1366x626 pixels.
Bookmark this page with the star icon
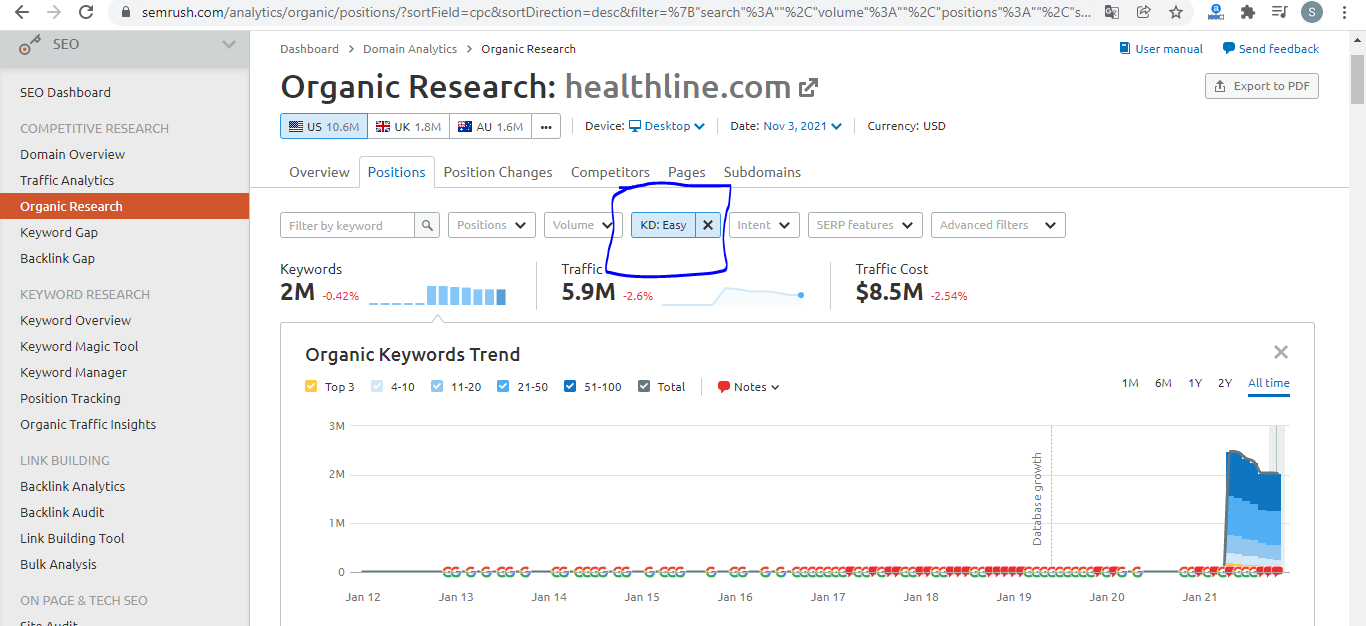click(1176, 12)
